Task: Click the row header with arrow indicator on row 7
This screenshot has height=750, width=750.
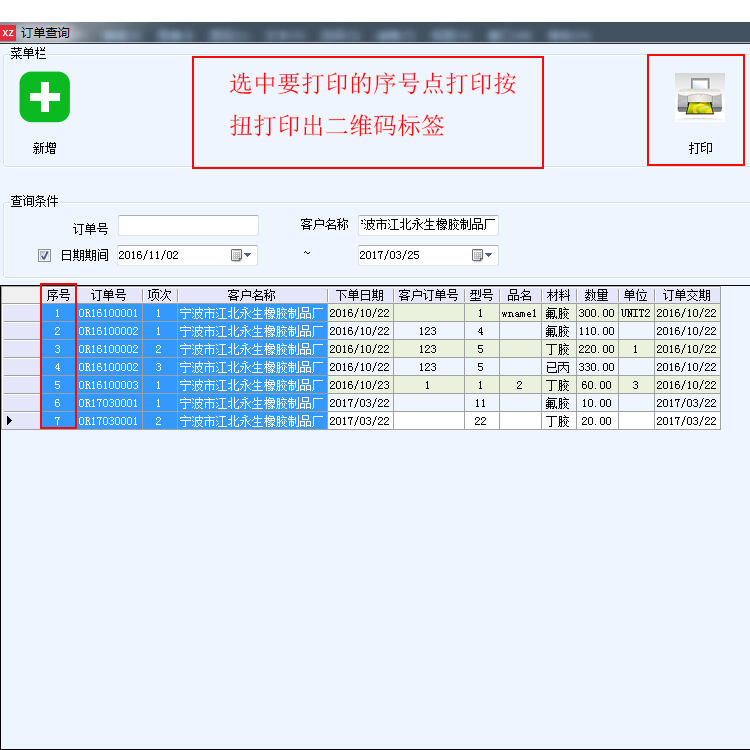Action: coord(22,421)
